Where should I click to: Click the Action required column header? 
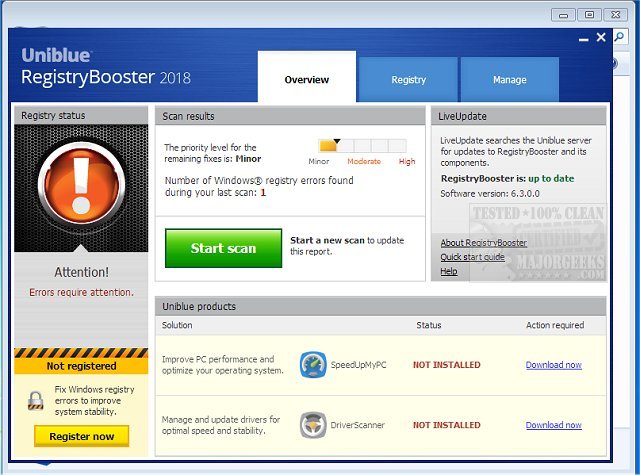555,325
